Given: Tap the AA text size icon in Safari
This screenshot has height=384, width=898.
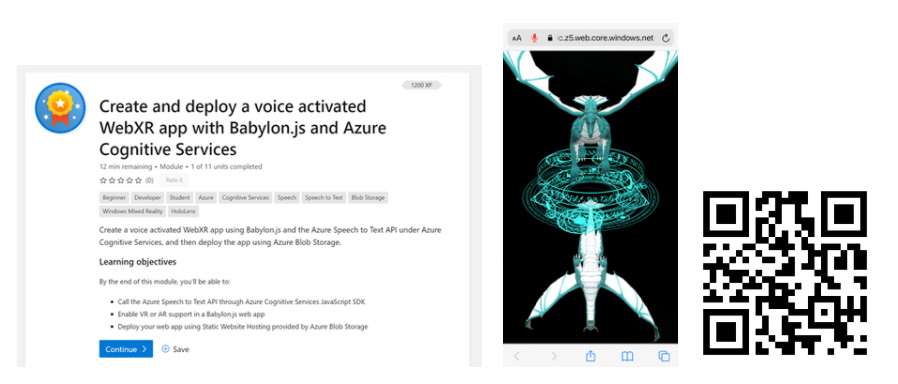Looking at the screenshot, I should click(517, 38).
